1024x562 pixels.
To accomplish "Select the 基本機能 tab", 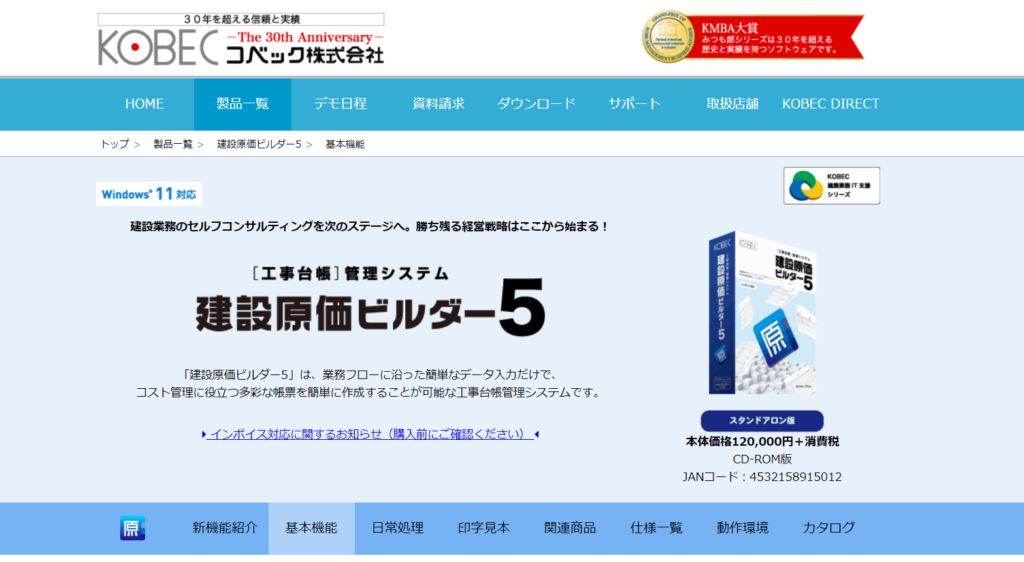I will click(312, 528).
